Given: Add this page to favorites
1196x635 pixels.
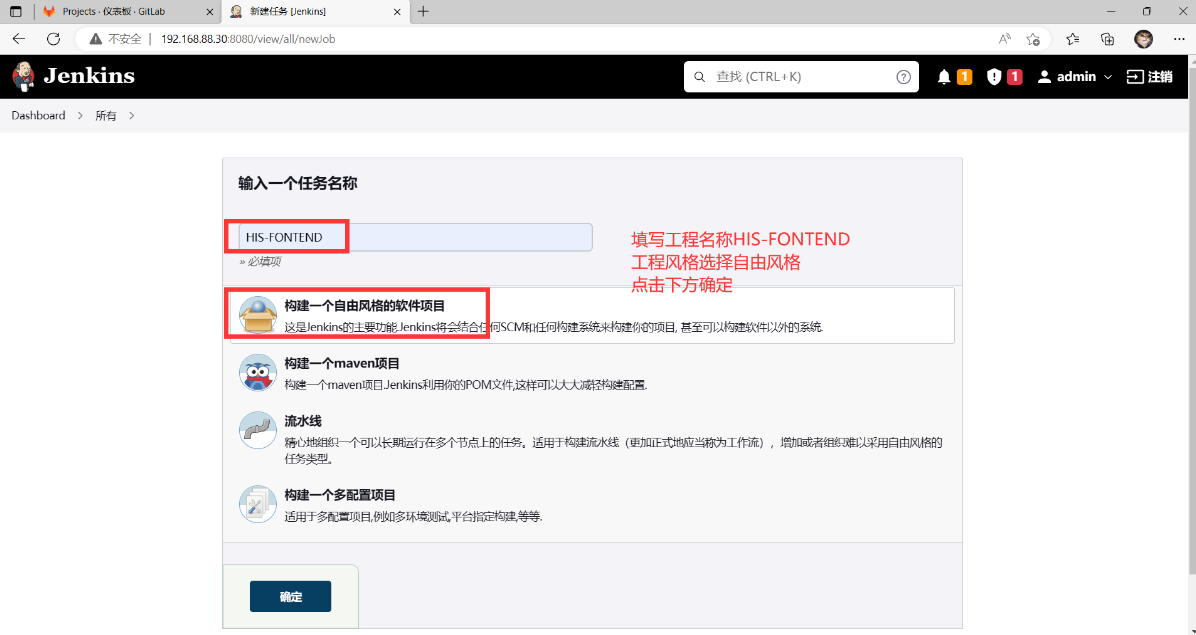Looking at the screenshot, I should tap(1033, 39).
